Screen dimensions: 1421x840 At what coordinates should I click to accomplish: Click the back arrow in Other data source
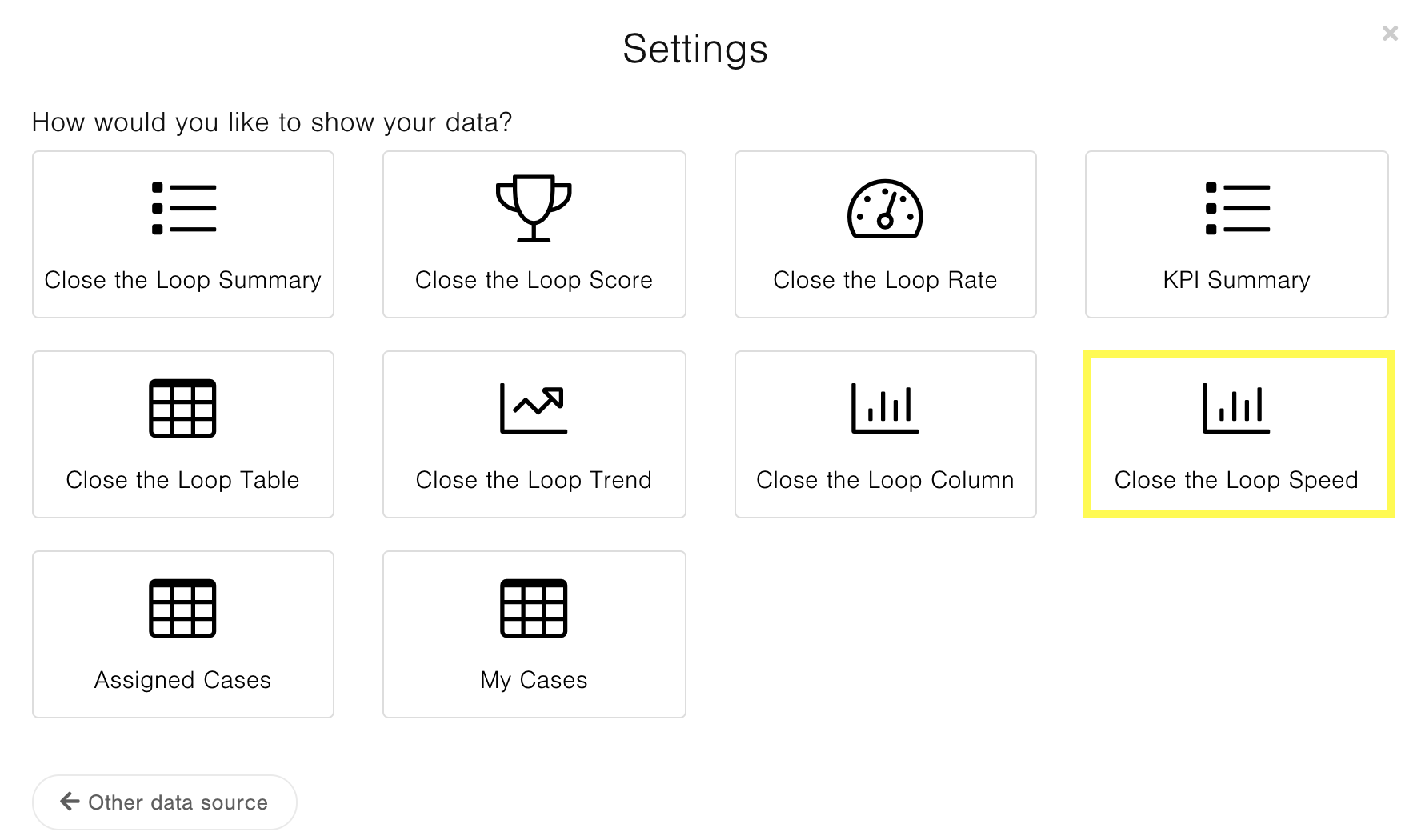pyautogui.click(x=68, y=802)
